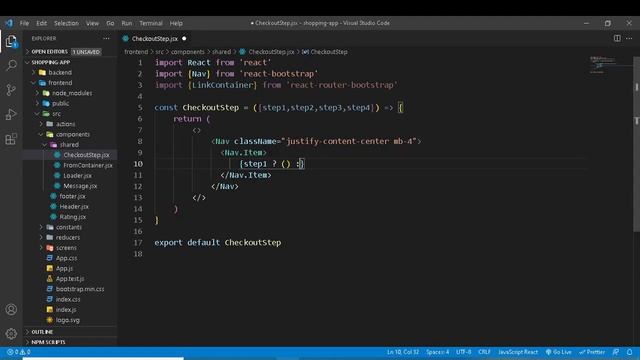Image resolution: width=640 pixels, height=360 pixels.
Task: Open Header.jsx file
Action: tap(70, 207)
